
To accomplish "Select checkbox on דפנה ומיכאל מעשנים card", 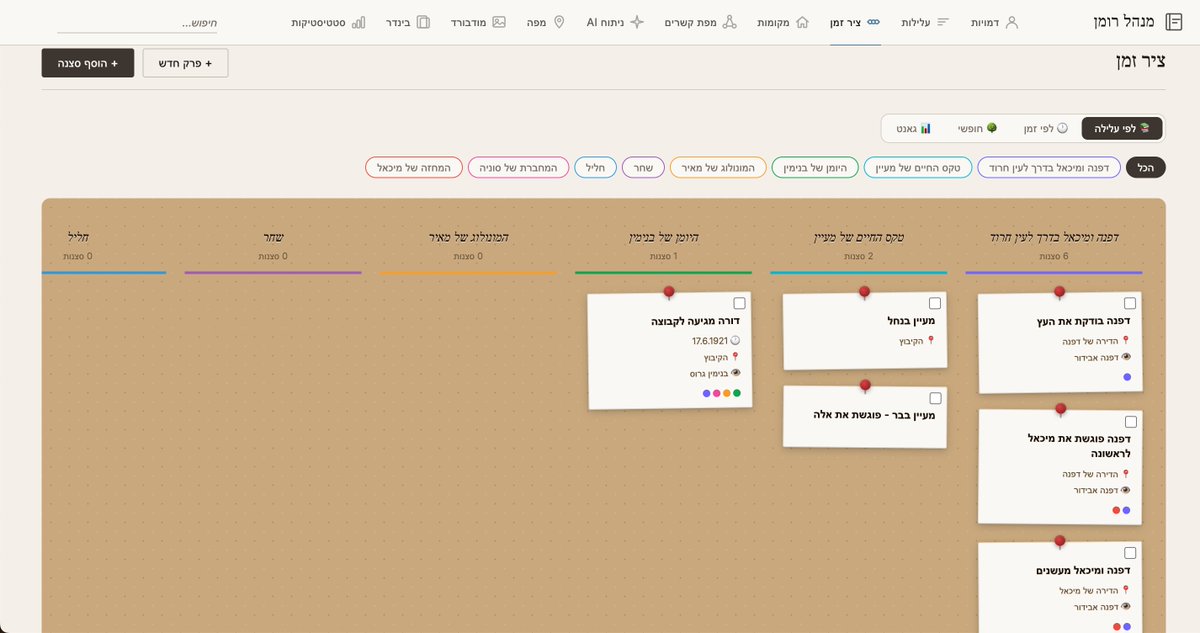I will 1130,553.
